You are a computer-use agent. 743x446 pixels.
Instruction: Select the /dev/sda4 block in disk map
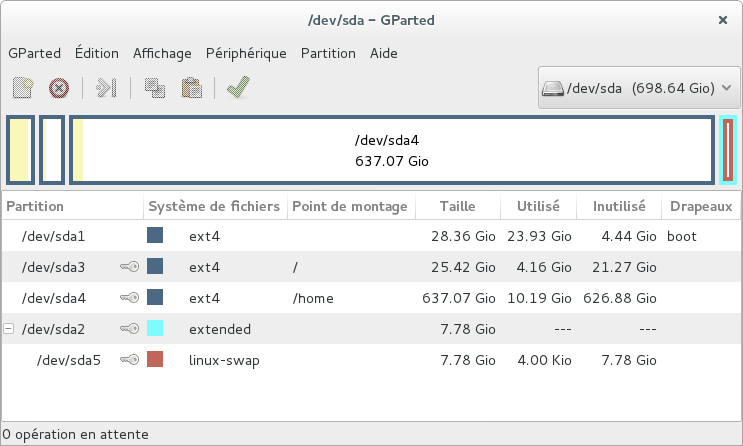pos(393,151)
